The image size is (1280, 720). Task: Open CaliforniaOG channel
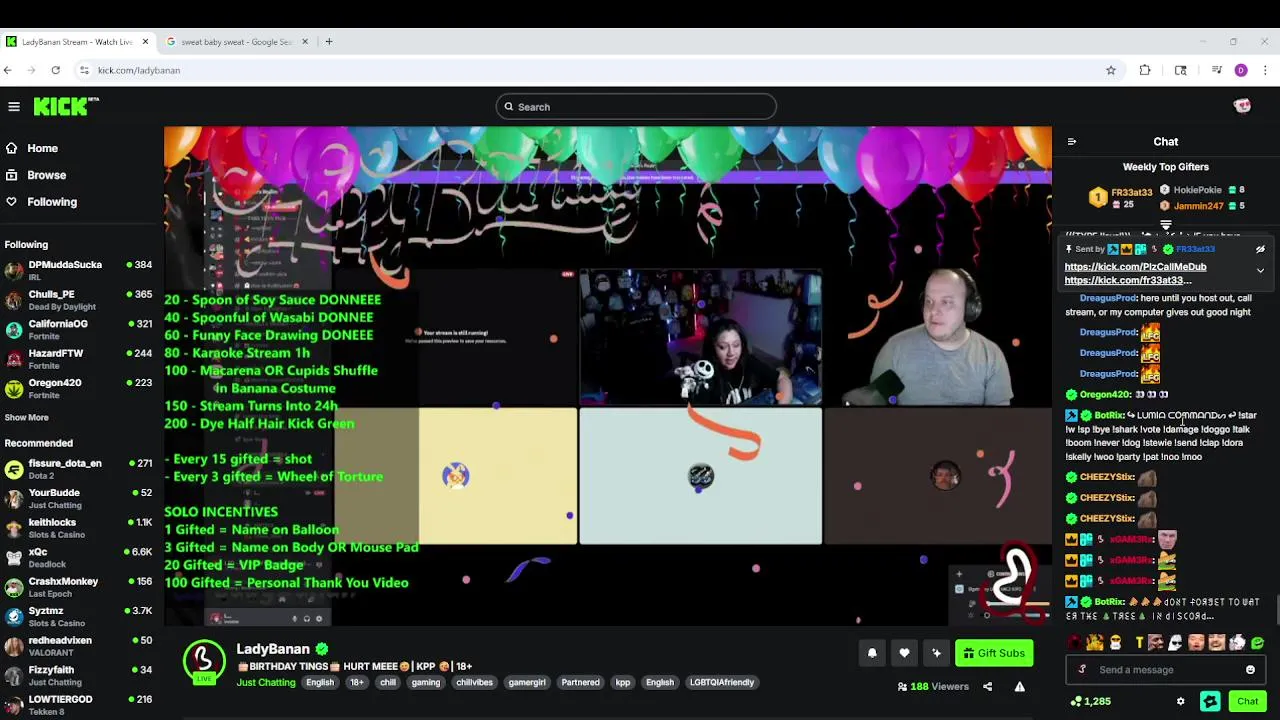pos(78,329)
